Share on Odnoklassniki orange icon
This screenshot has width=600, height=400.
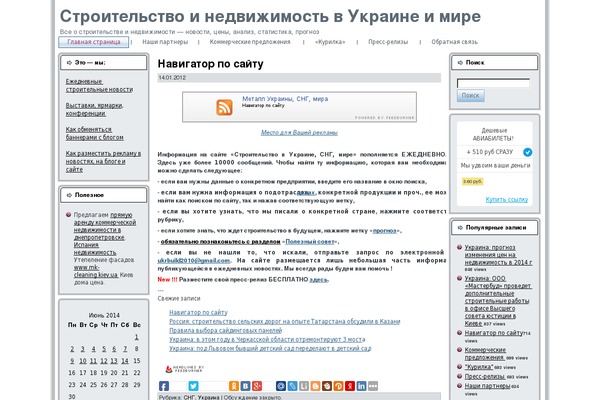pos(234,386)
